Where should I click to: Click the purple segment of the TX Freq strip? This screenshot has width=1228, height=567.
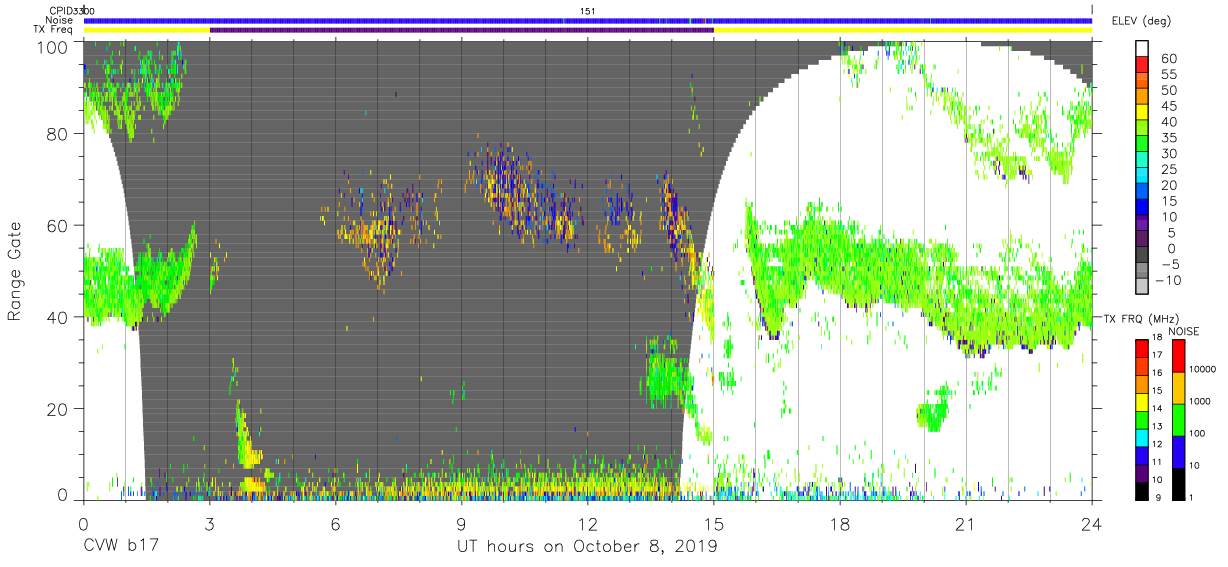[461, 30]
